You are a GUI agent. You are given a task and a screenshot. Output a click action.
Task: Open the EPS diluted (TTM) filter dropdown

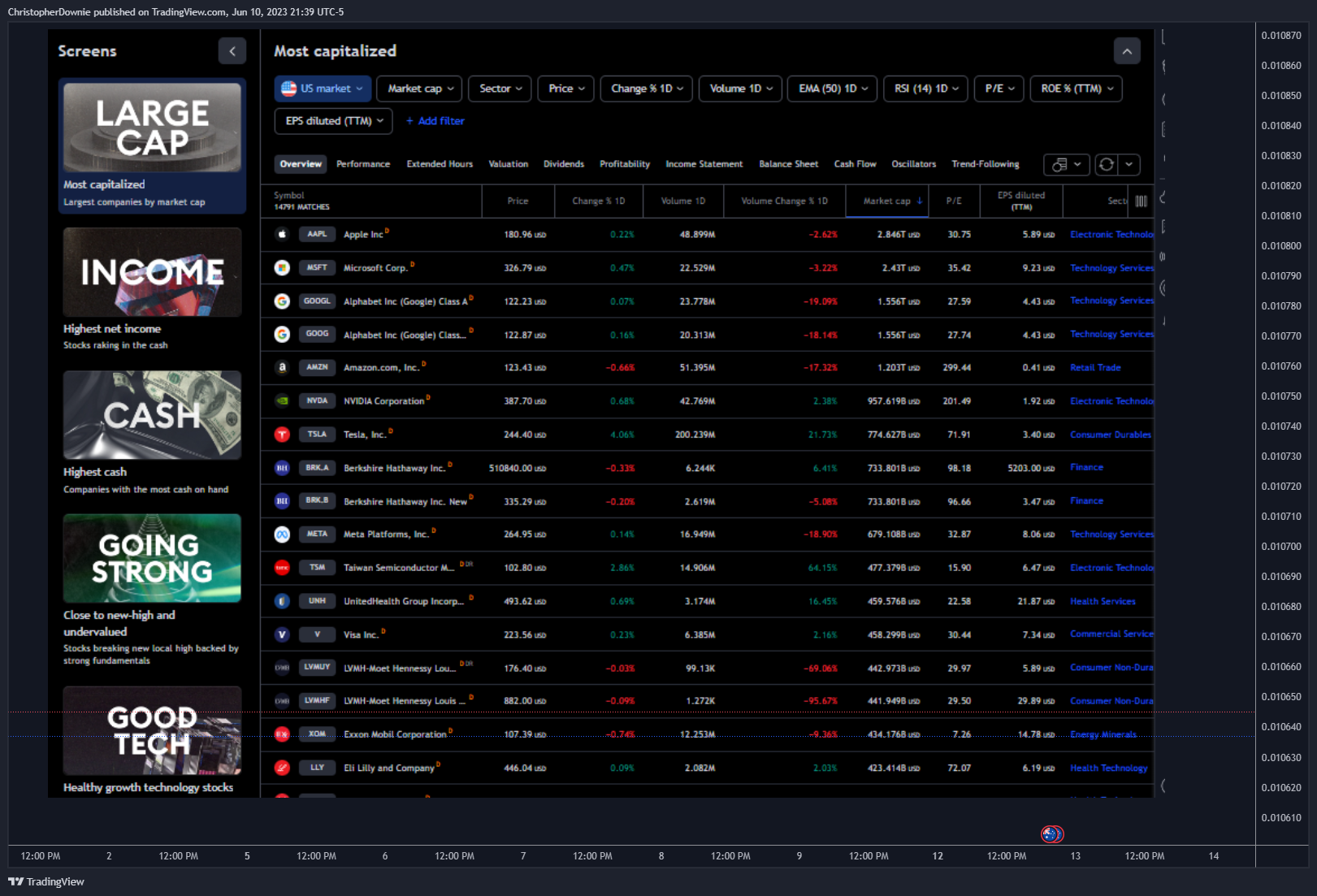coord(334,121)
